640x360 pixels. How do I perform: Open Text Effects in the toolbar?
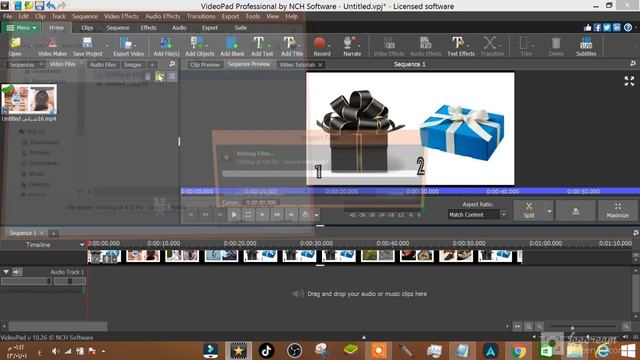pos(461,46)
